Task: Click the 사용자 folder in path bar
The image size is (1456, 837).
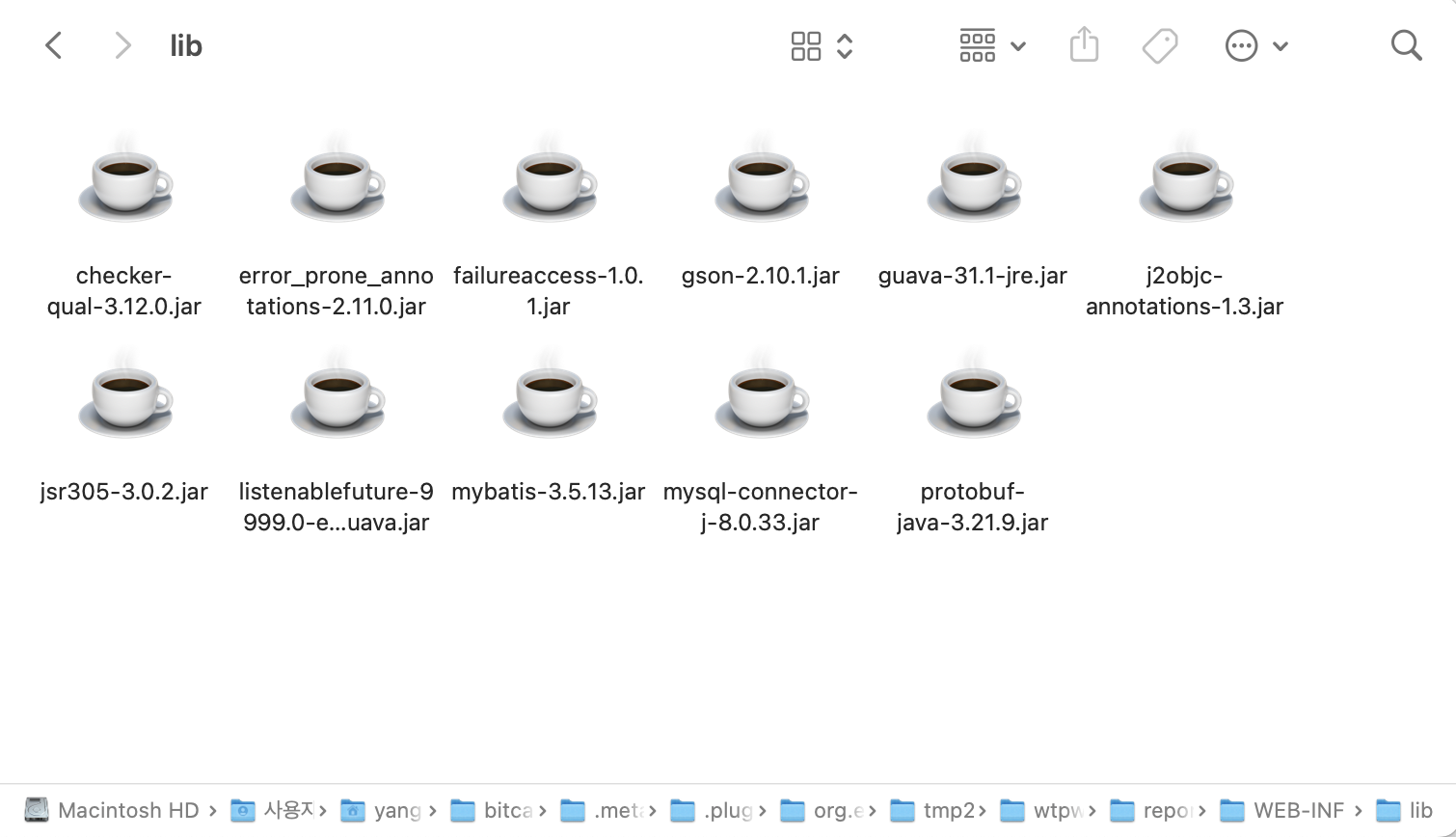Action: point(274,810)
